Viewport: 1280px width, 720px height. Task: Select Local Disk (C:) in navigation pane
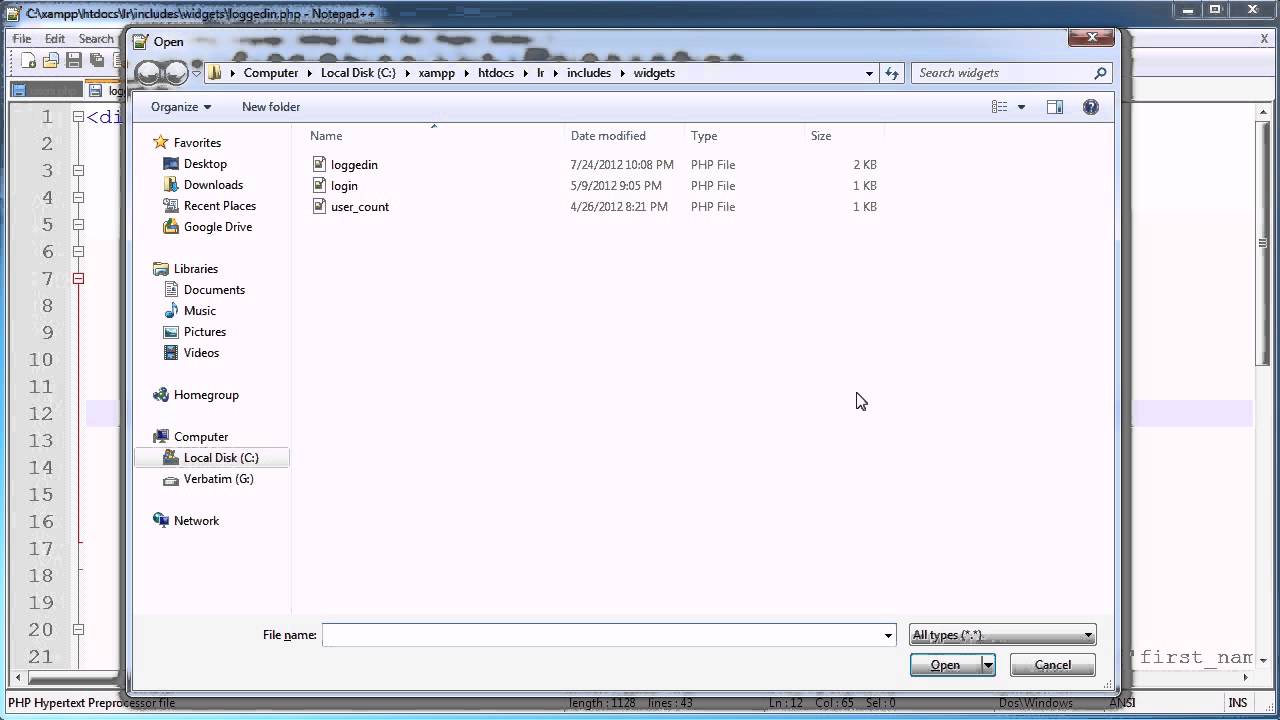(x=211, y=458)
